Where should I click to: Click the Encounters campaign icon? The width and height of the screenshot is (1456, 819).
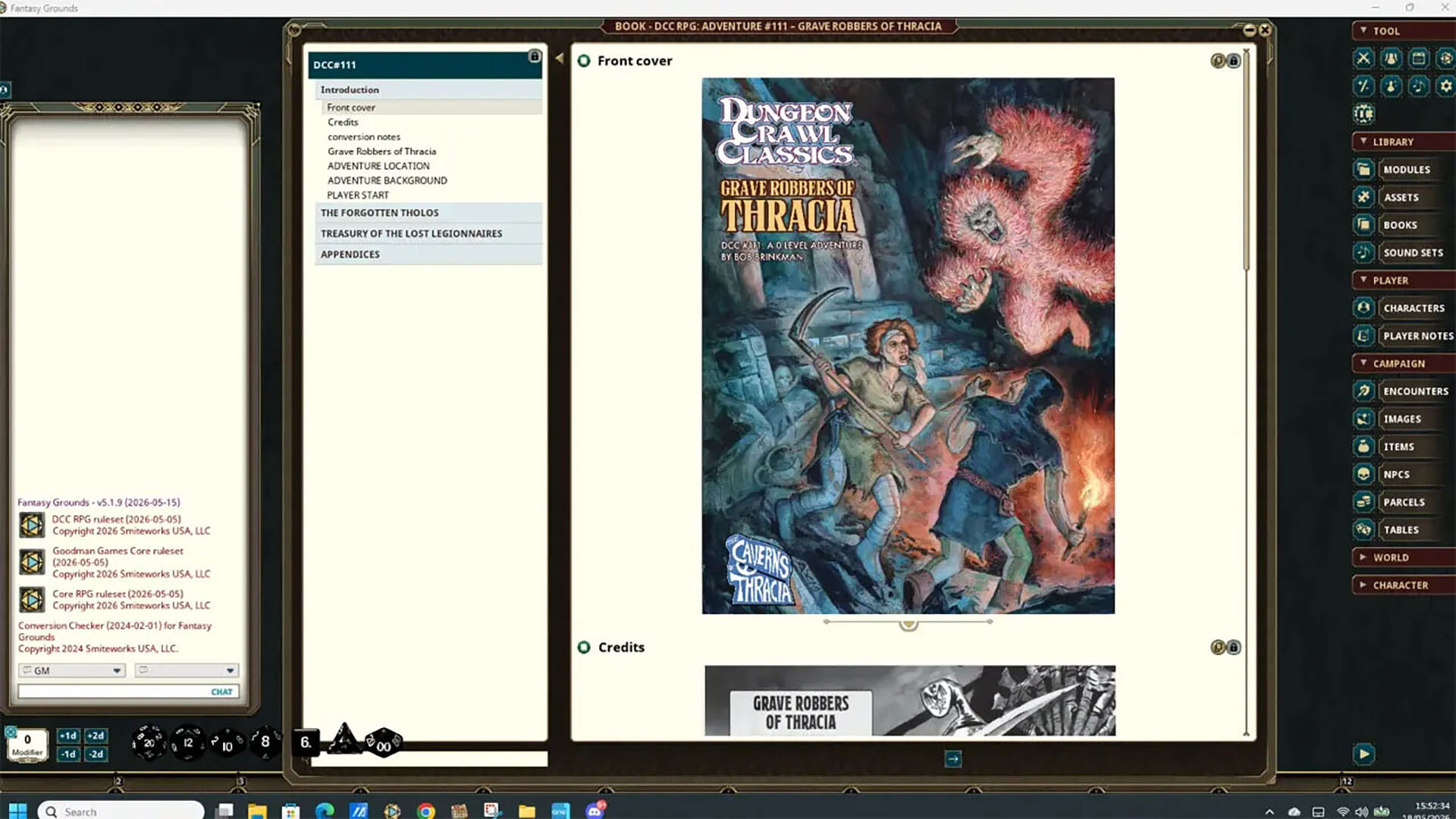[x=1363, y=391]
